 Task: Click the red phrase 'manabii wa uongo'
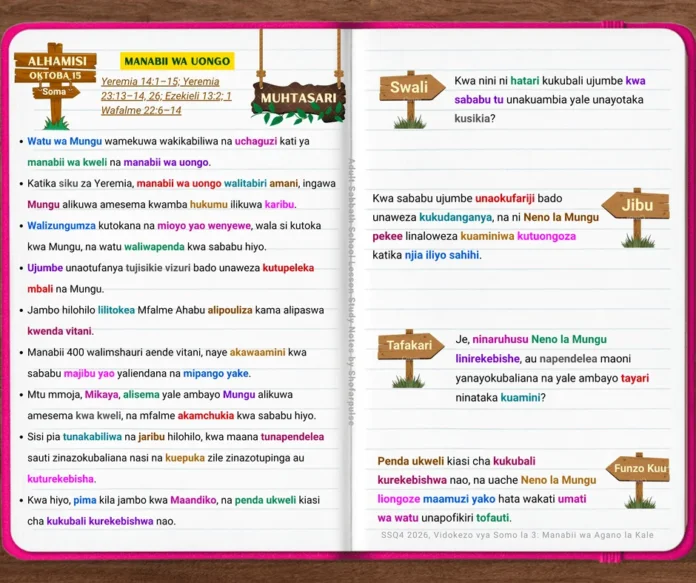179,183
